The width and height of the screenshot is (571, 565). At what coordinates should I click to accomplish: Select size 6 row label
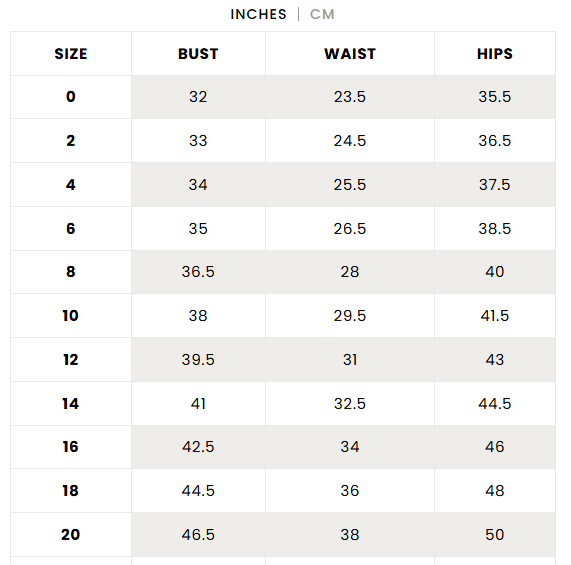click(x=71, y=229)
